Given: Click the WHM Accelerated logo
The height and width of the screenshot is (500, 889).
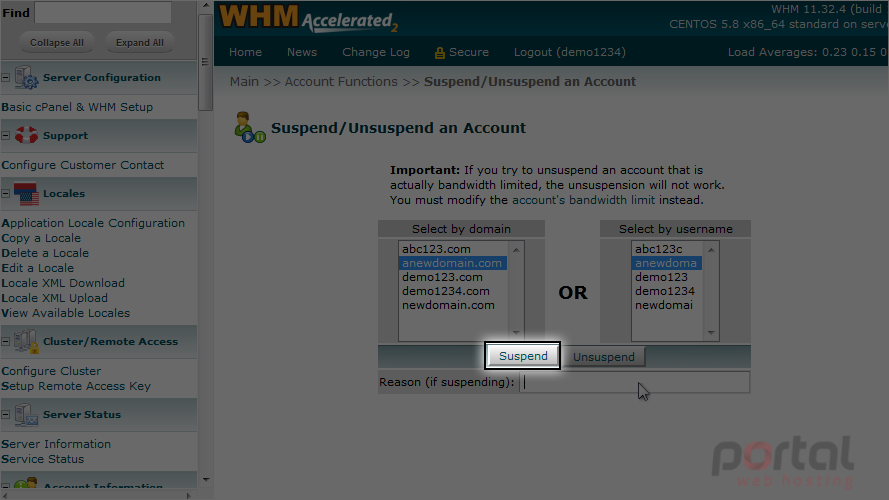Looking at the screenshot, I should click(308, 18).
